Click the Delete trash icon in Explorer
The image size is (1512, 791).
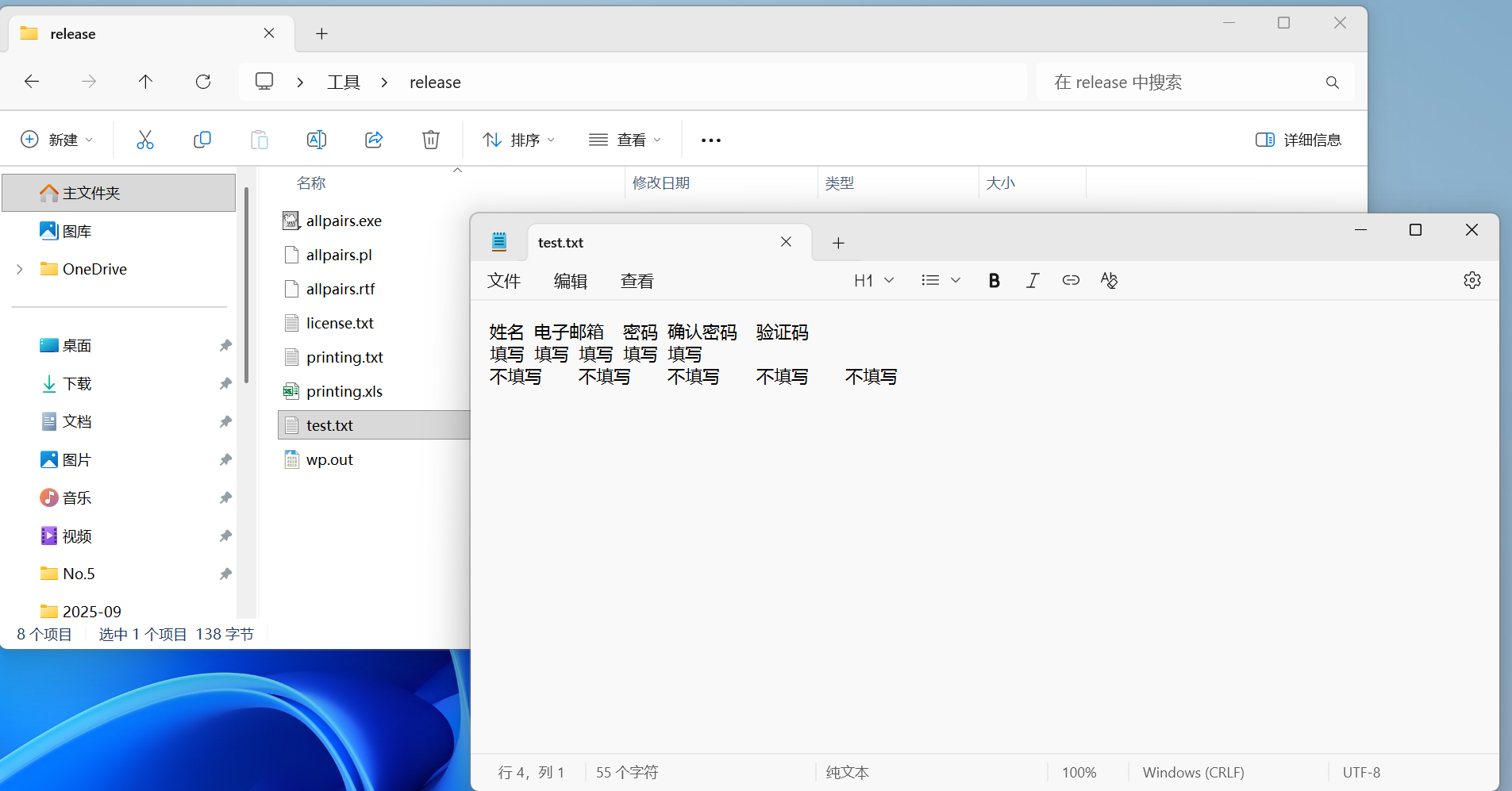point(431,140)
